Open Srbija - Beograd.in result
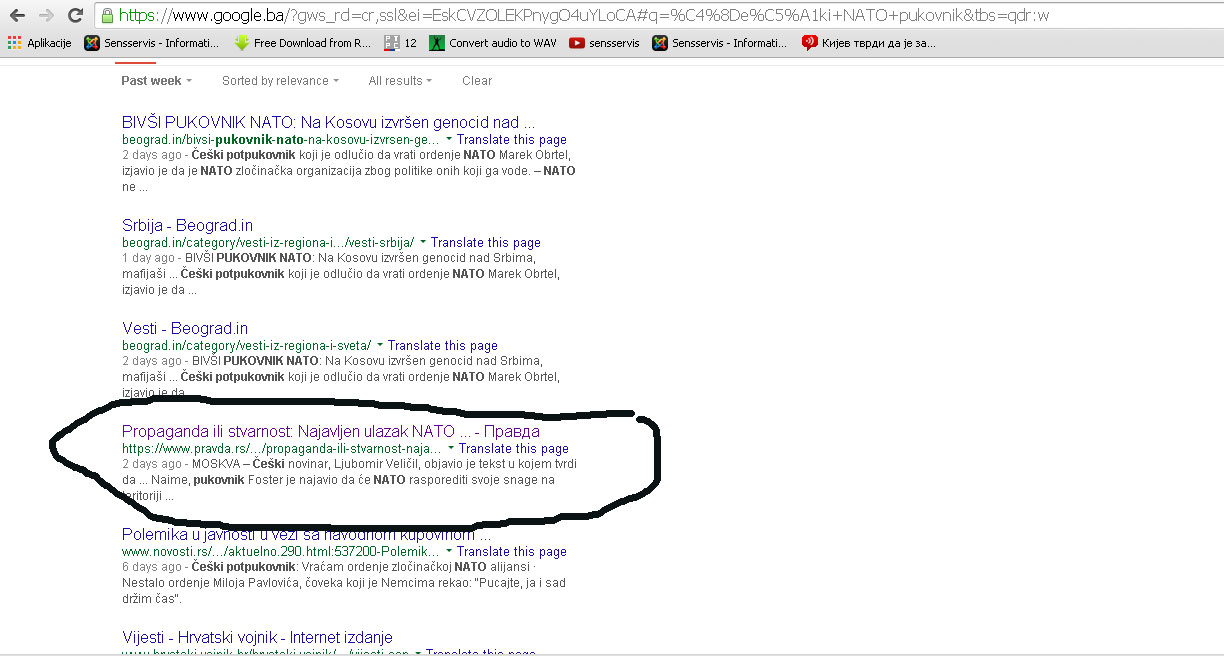 point(187,226)
